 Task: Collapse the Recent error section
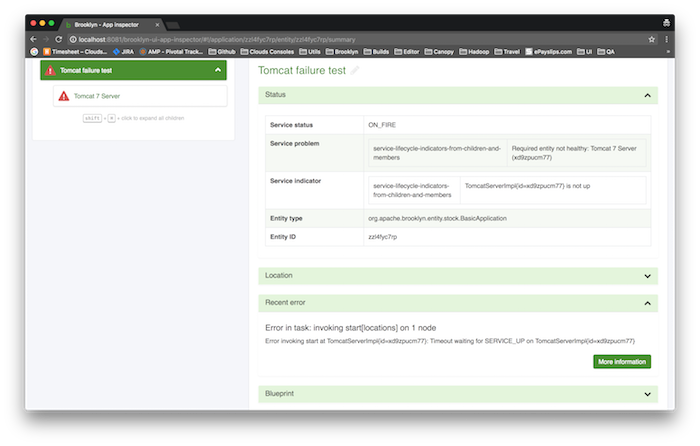648,302
